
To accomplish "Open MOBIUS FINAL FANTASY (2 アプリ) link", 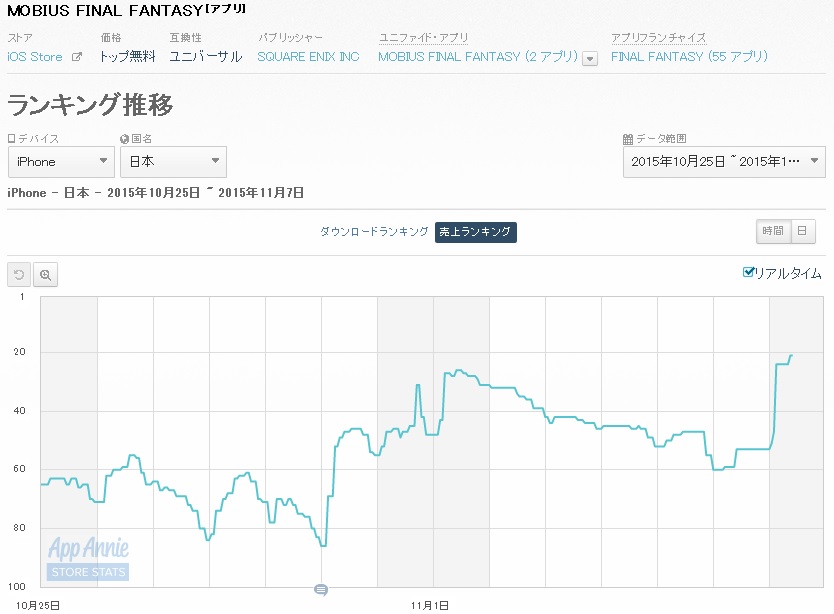I will tap(478, 56).
